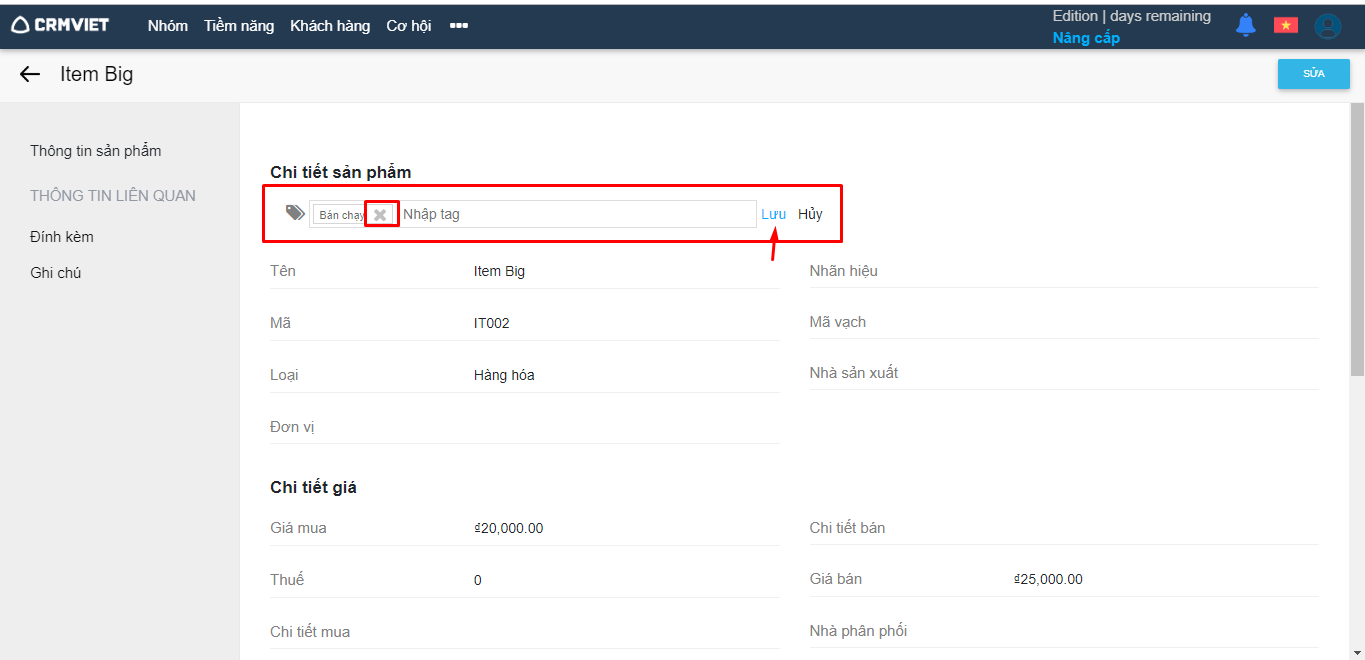Expand the three-dot more menu
This screenshot has width=1365, height=660.
459,26
